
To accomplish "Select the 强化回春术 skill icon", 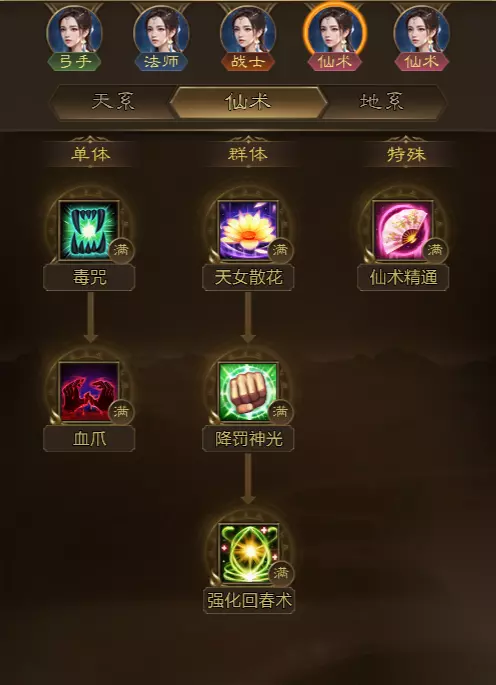I will tap(248, 554).
